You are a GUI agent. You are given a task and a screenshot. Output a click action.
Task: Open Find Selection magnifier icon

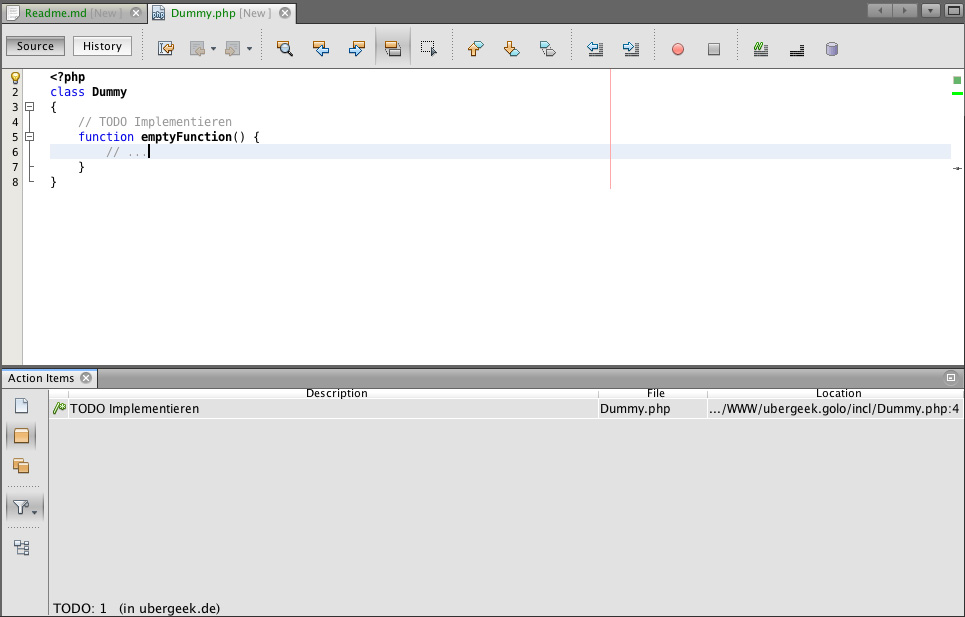[x=284, y=49]
